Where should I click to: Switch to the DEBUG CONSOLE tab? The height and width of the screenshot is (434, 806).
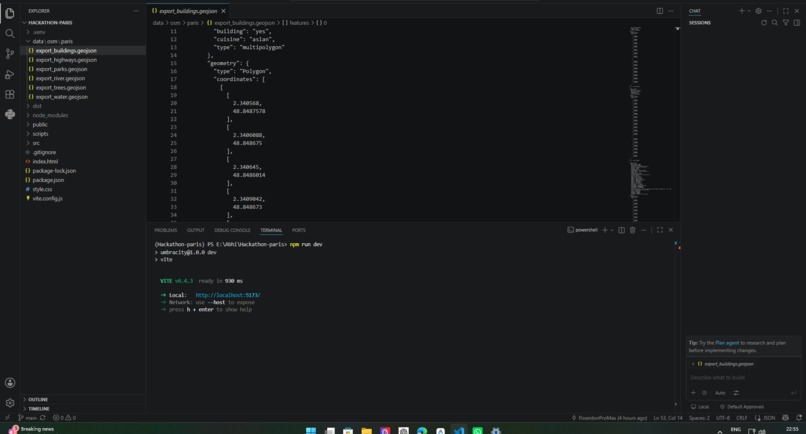coord(232,230)
